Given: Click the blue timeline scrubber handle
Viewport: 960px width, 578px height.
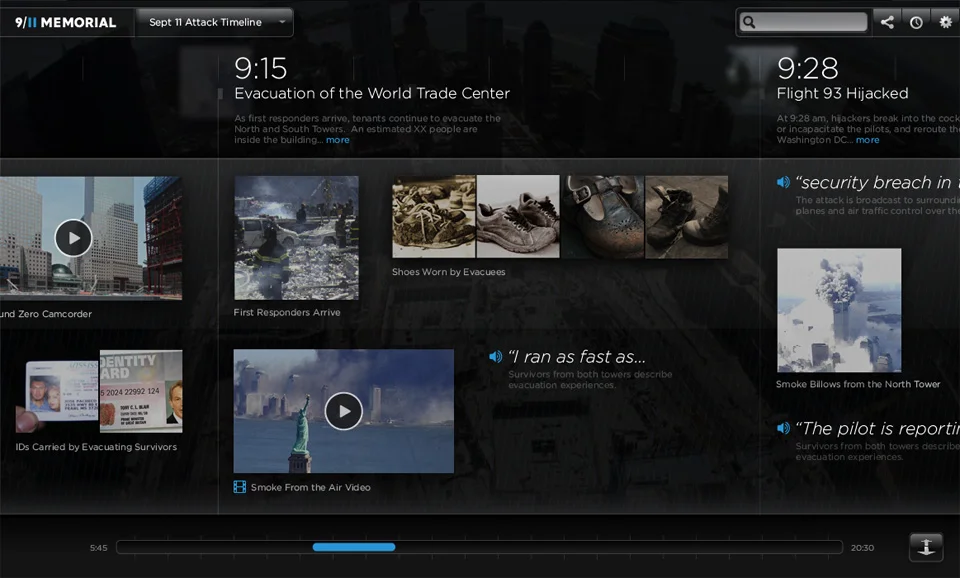Looking at the screenshot, I should [354, 547].
